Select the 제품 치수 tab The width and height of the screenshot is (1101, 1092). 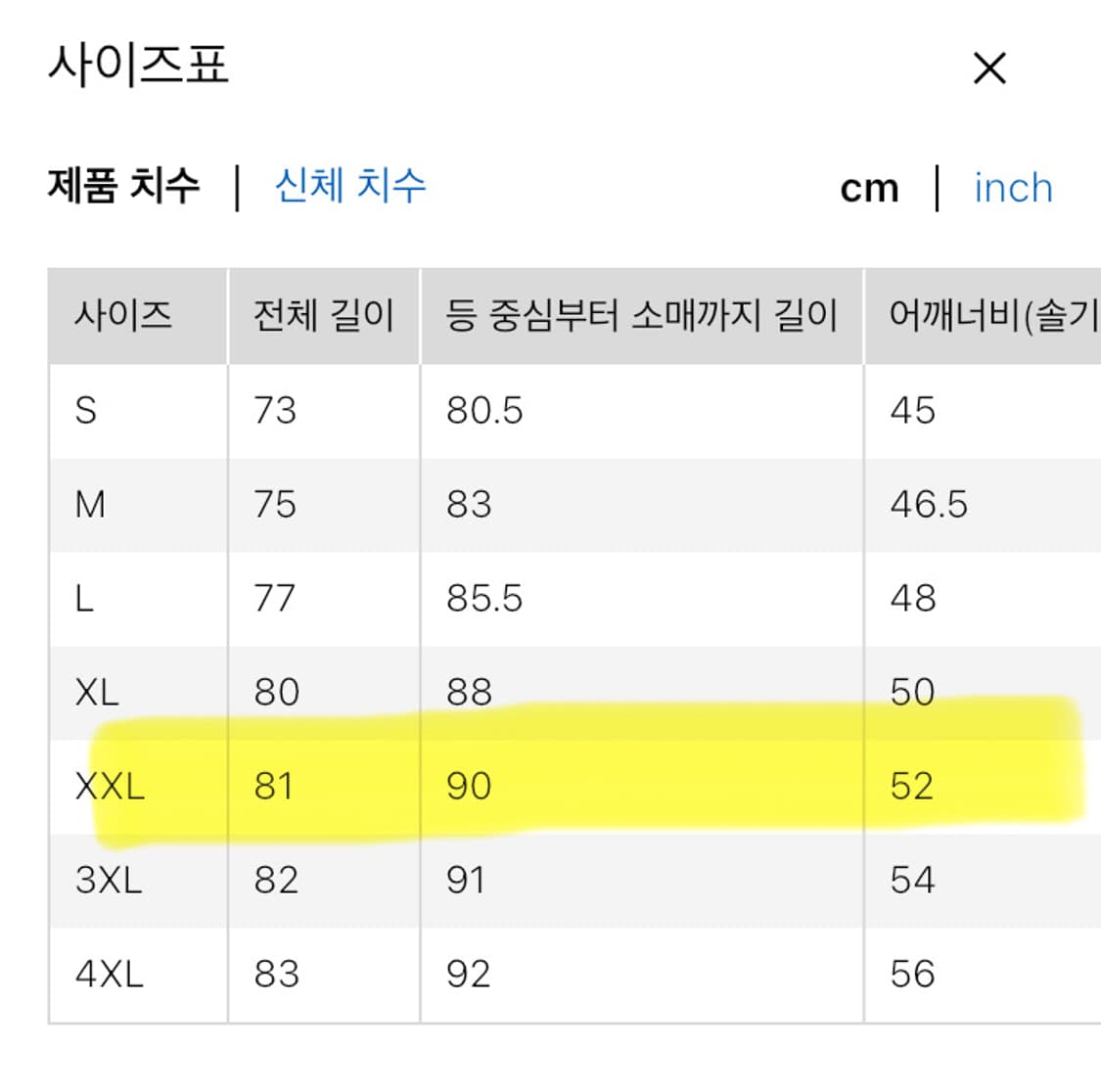(125, 186)
